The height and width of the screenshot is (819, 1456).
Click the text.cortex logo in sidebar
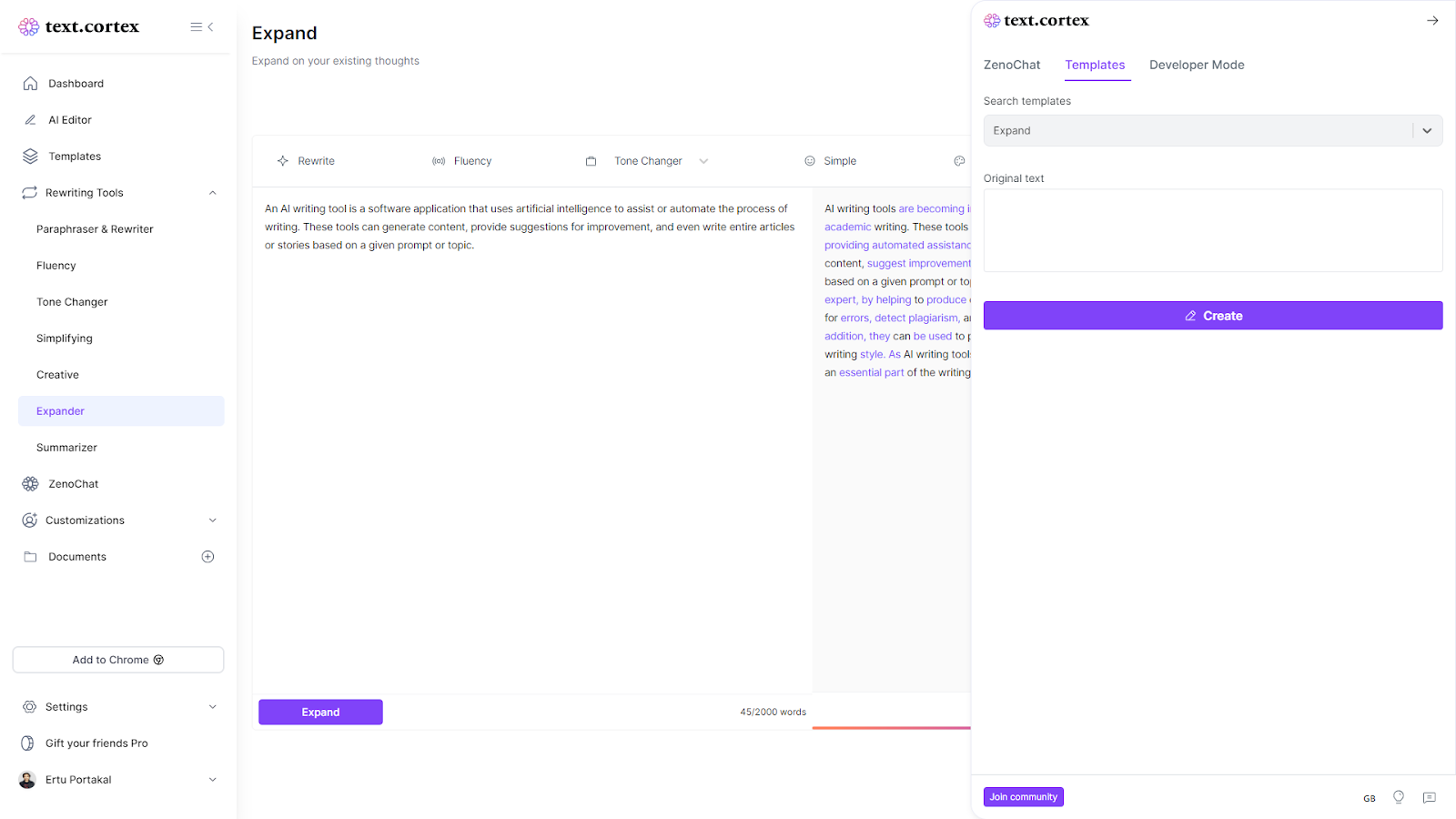coord(79,27)
